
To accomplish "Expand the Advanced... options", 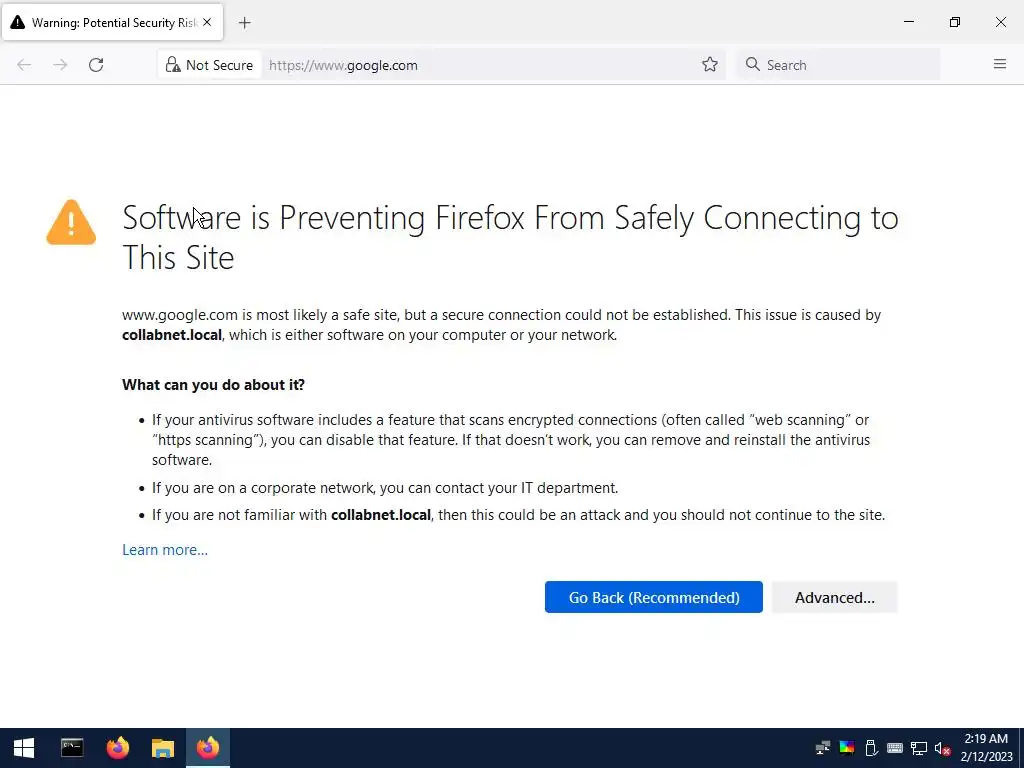I will [x=834, y=597].
